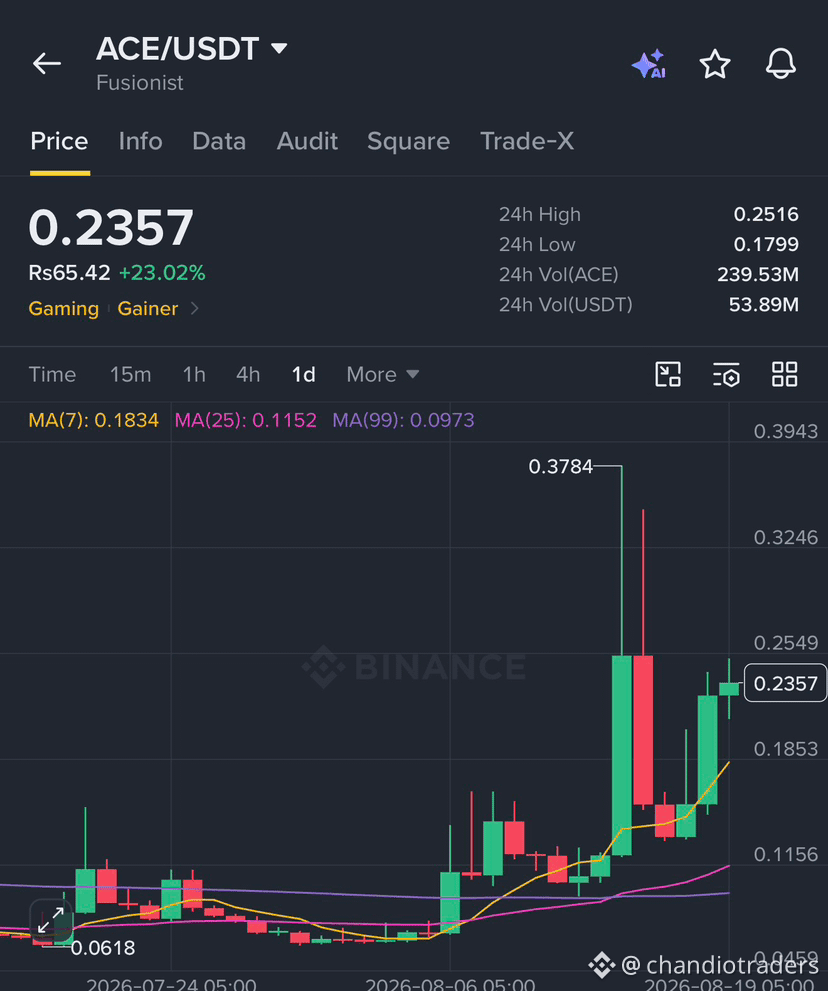Tap the +23.02% change value

tap(162, 273)
